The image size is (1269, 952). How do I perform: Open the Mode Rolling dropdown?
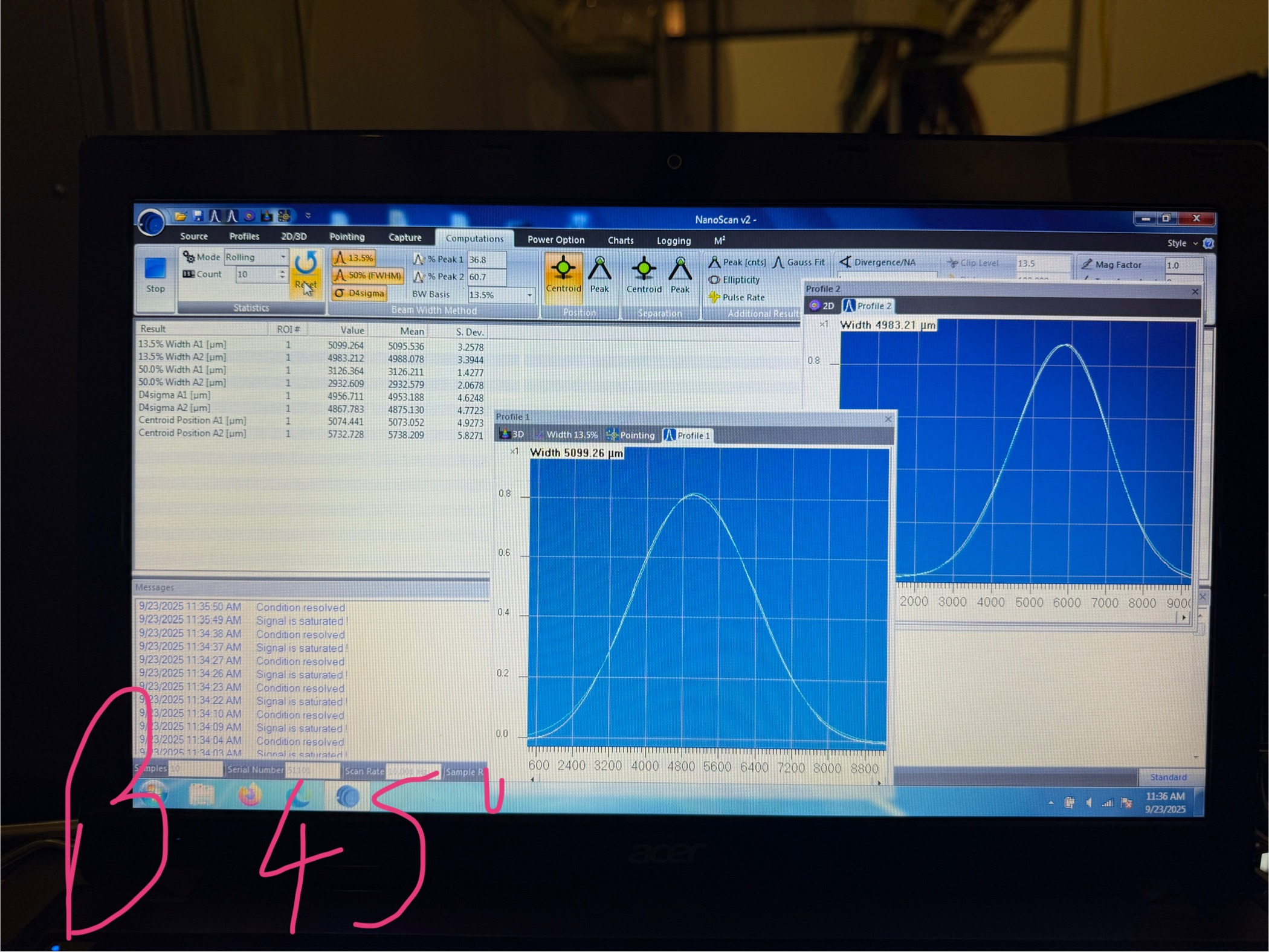(282, 257)
